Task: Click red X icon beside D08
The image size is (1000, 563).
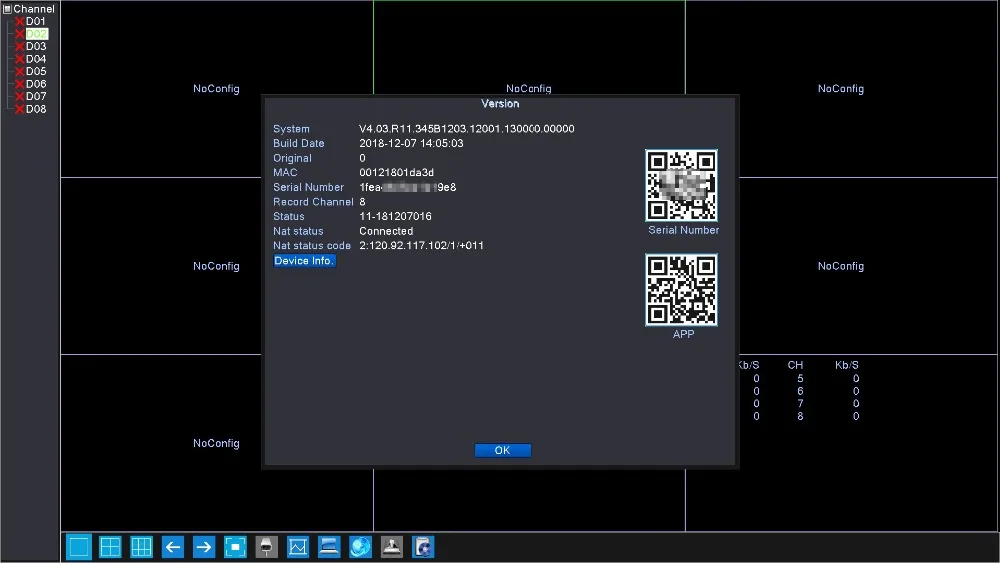Action: click(x=20, y=109)
